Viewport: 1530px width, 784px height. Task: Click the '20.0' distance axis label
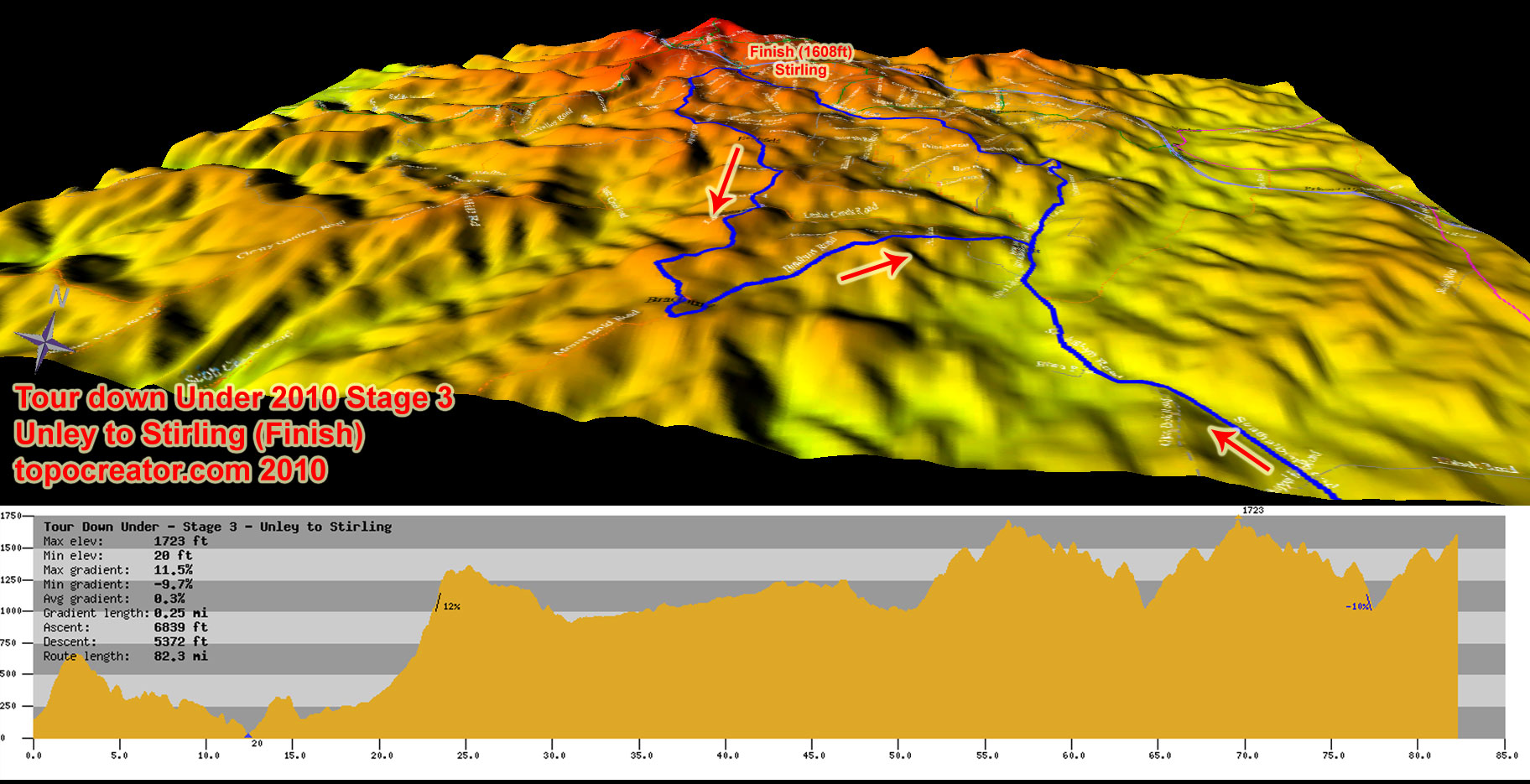(x=382, y=755)
